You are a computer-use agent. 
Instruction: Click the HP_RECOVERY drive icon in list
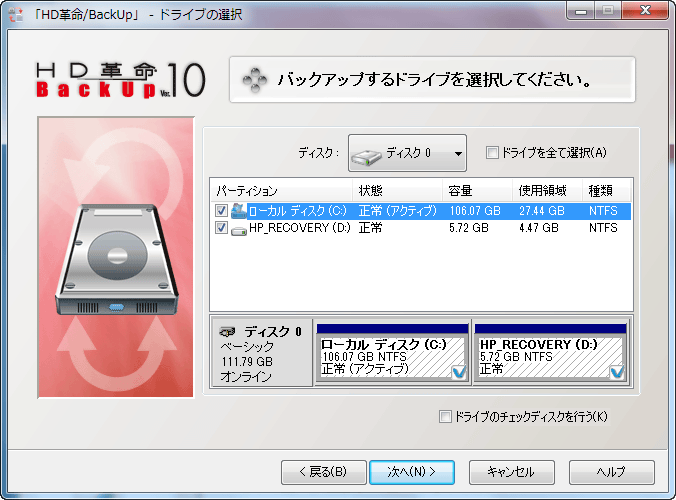[238, 230]
